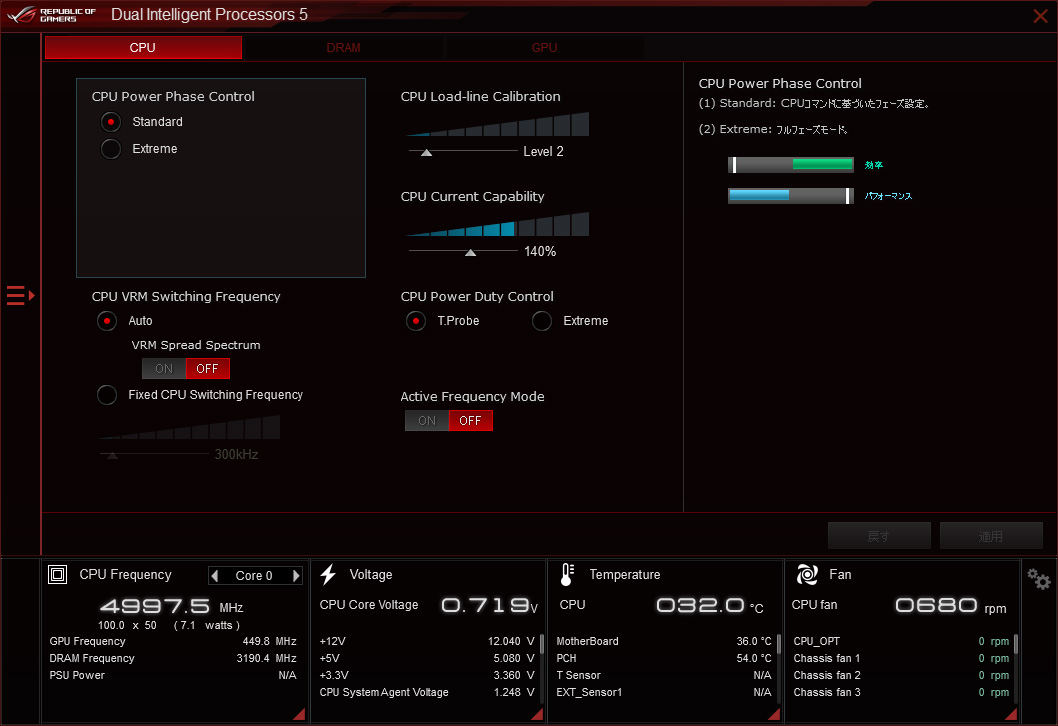Open monitor settings gear icon
Viewport: 1058px width, 726px height.
[x=1038, y=579]
